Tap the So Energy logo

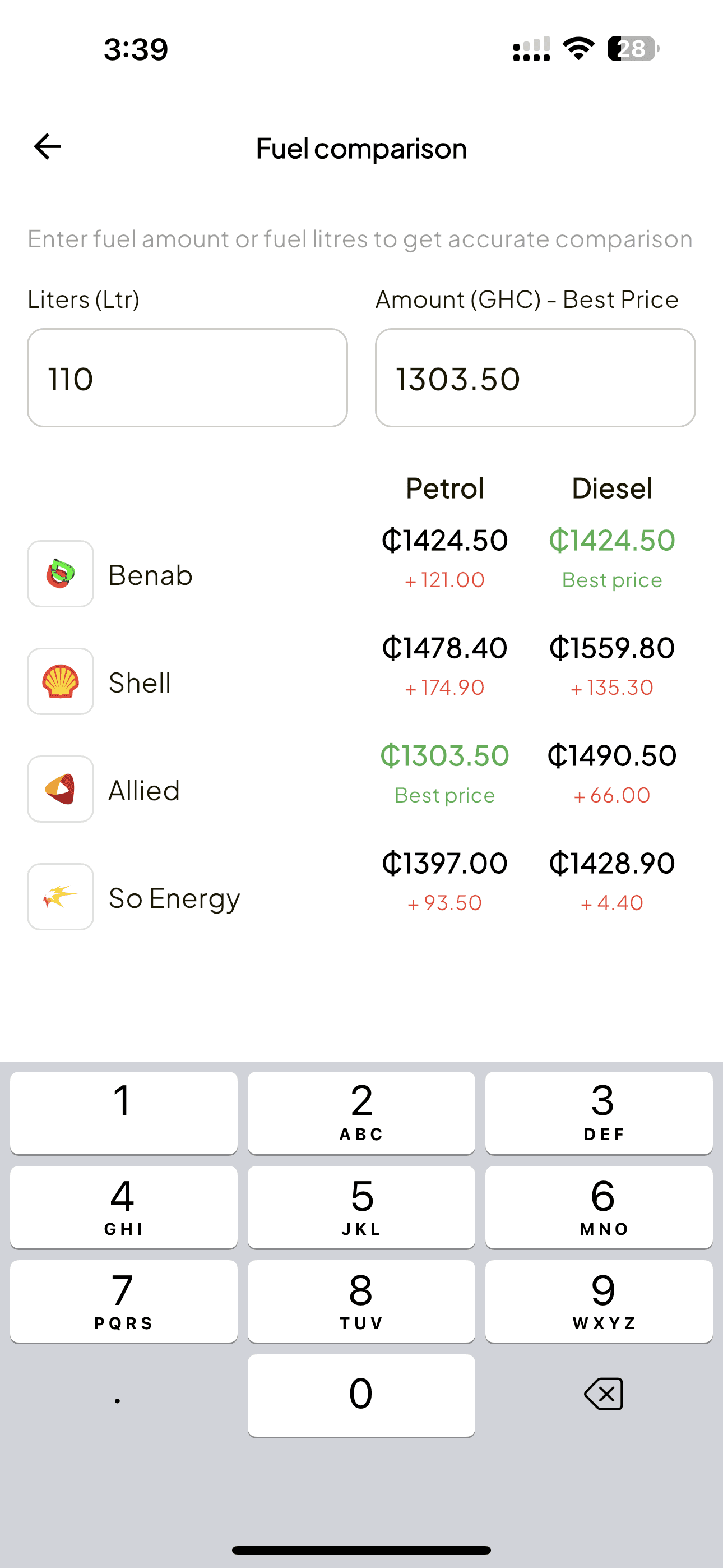tap(61, 897)
